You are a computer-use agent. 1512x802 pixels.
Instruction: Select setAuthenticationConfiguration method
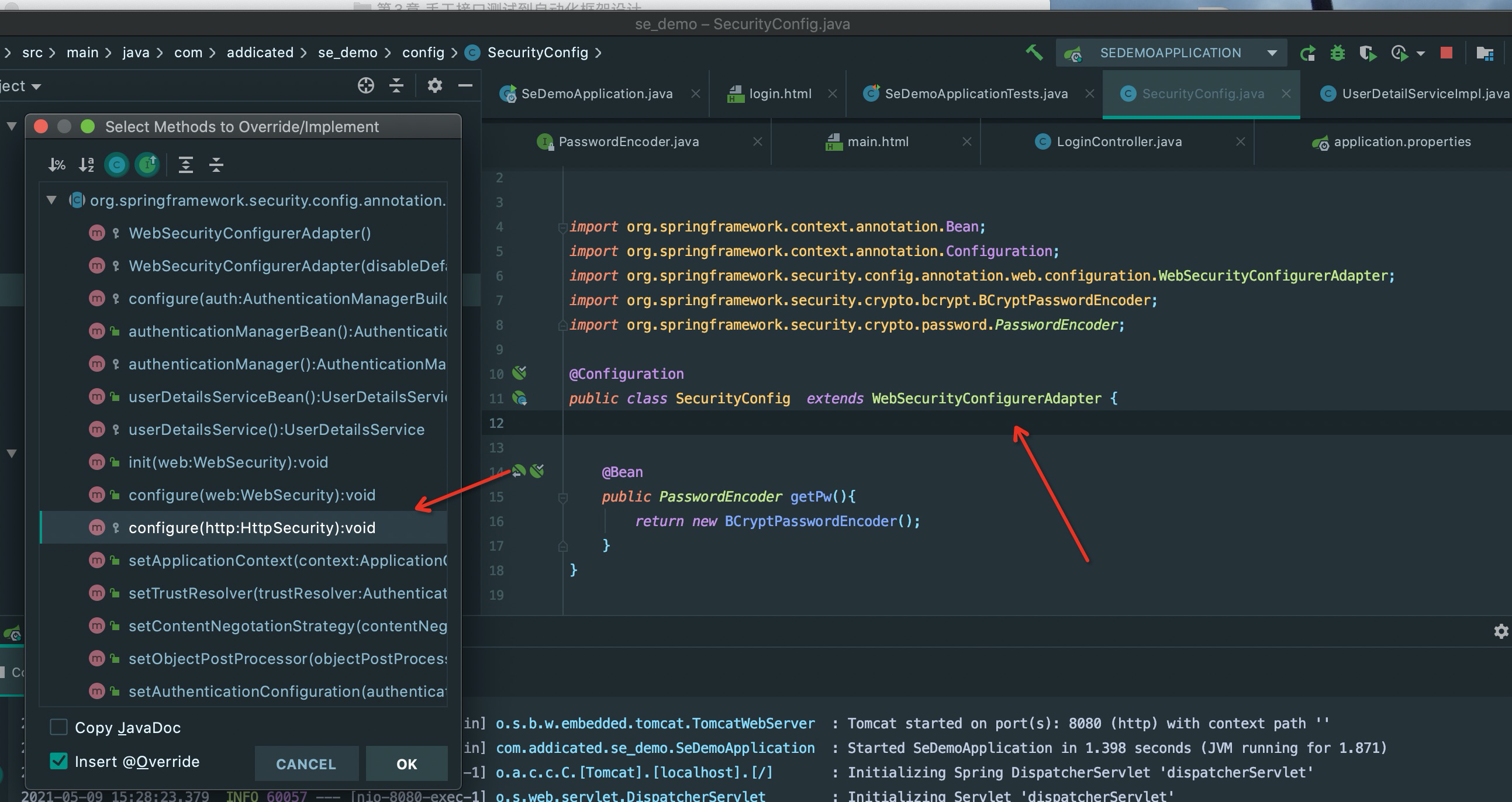coord(244,692)
